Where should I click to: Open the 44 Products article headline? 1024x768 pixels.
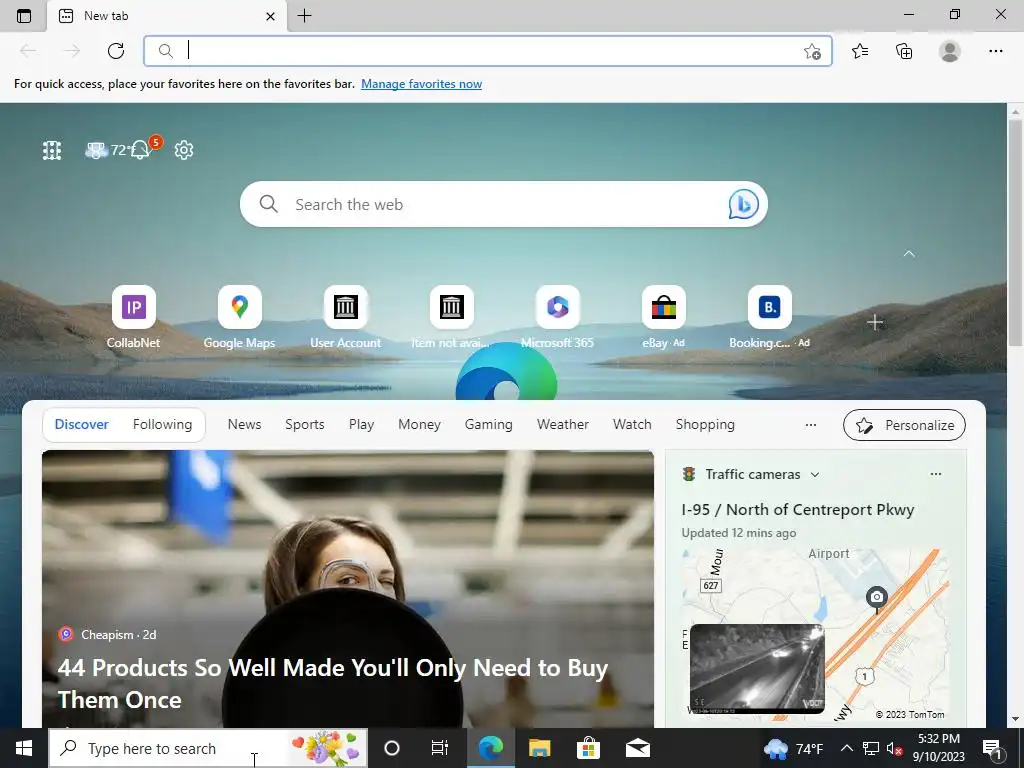(x=332, y=684)
